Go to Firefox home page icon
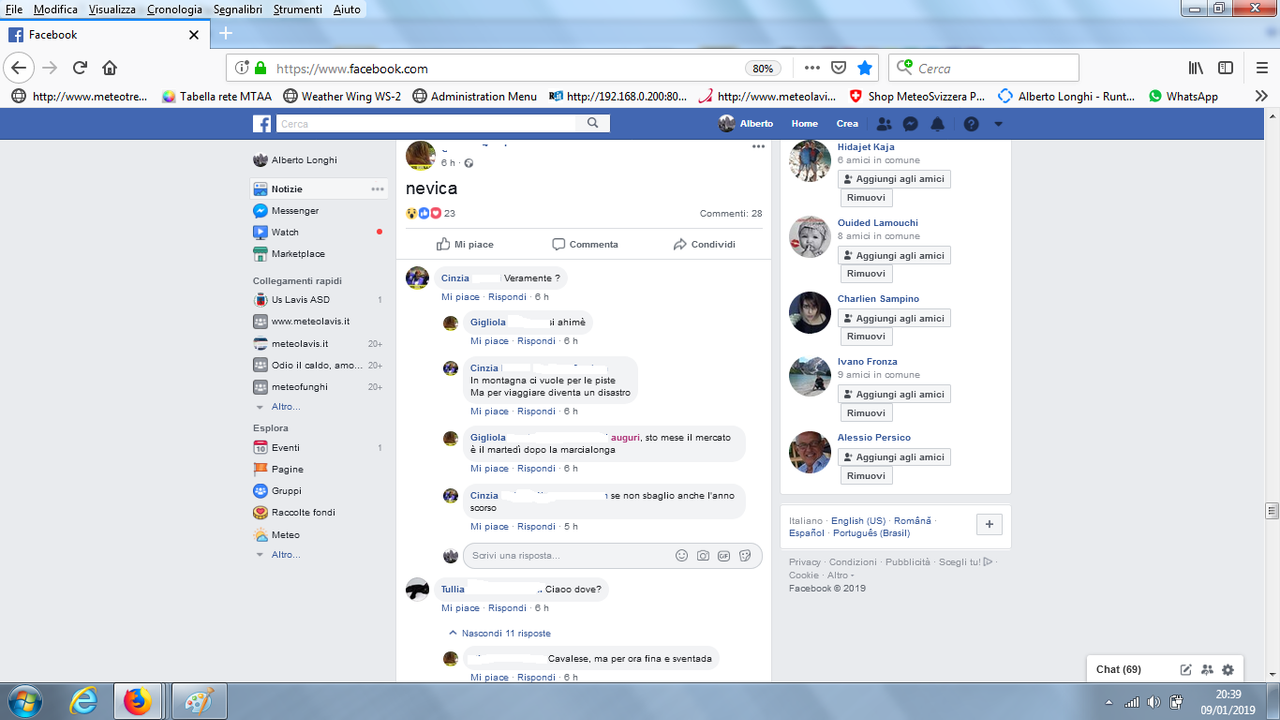1280x720 pixels. click(x=110, y=68)
